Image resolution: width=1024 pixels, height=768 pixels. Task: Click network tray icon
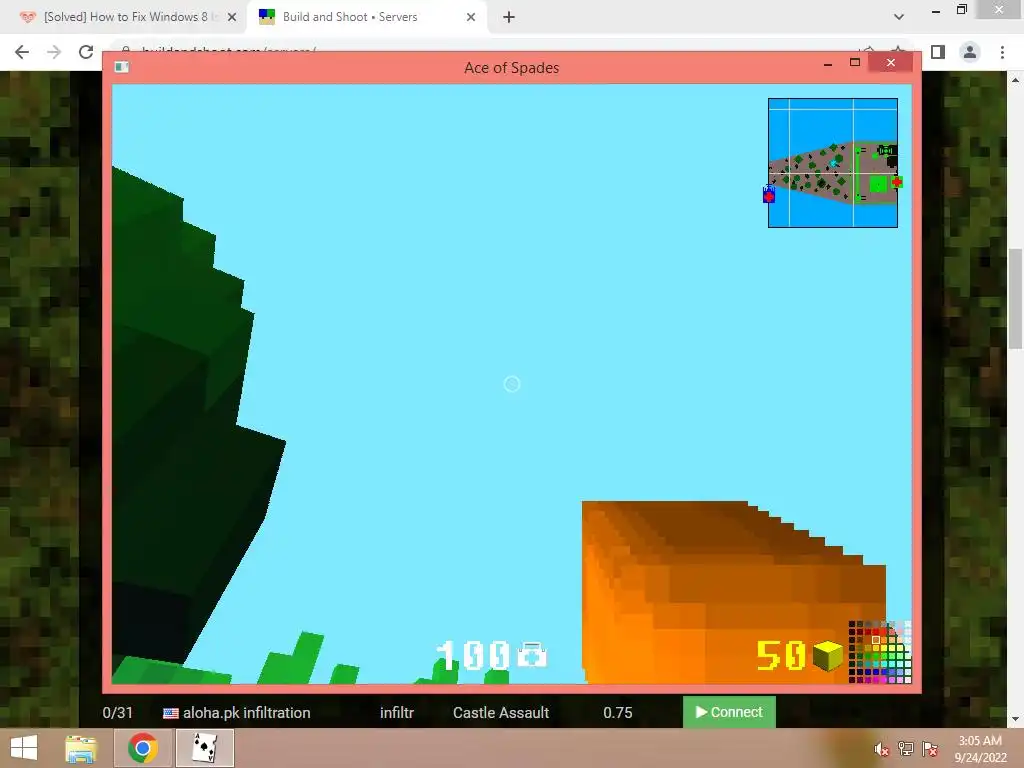point(906,750)
